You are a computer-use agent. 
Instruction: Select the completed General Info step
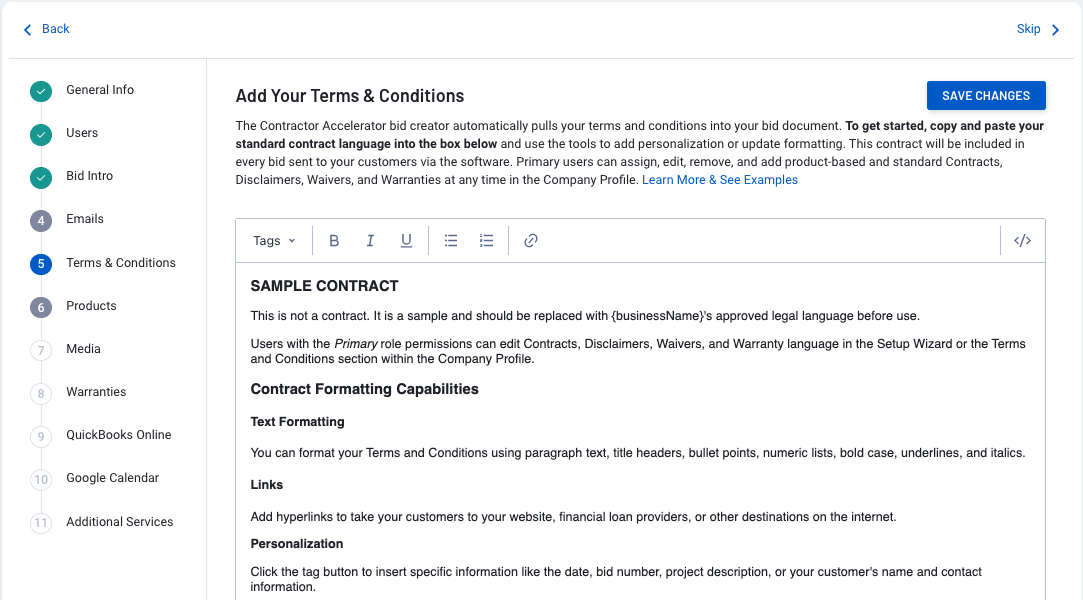(40, 90)
